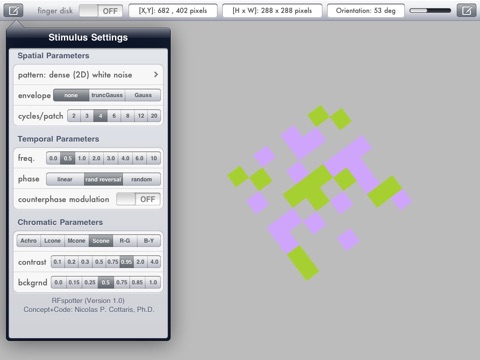This screenshot has height=360, width=480.
Task: Set contrast to 0.5
Action: [x=99, y=262]
